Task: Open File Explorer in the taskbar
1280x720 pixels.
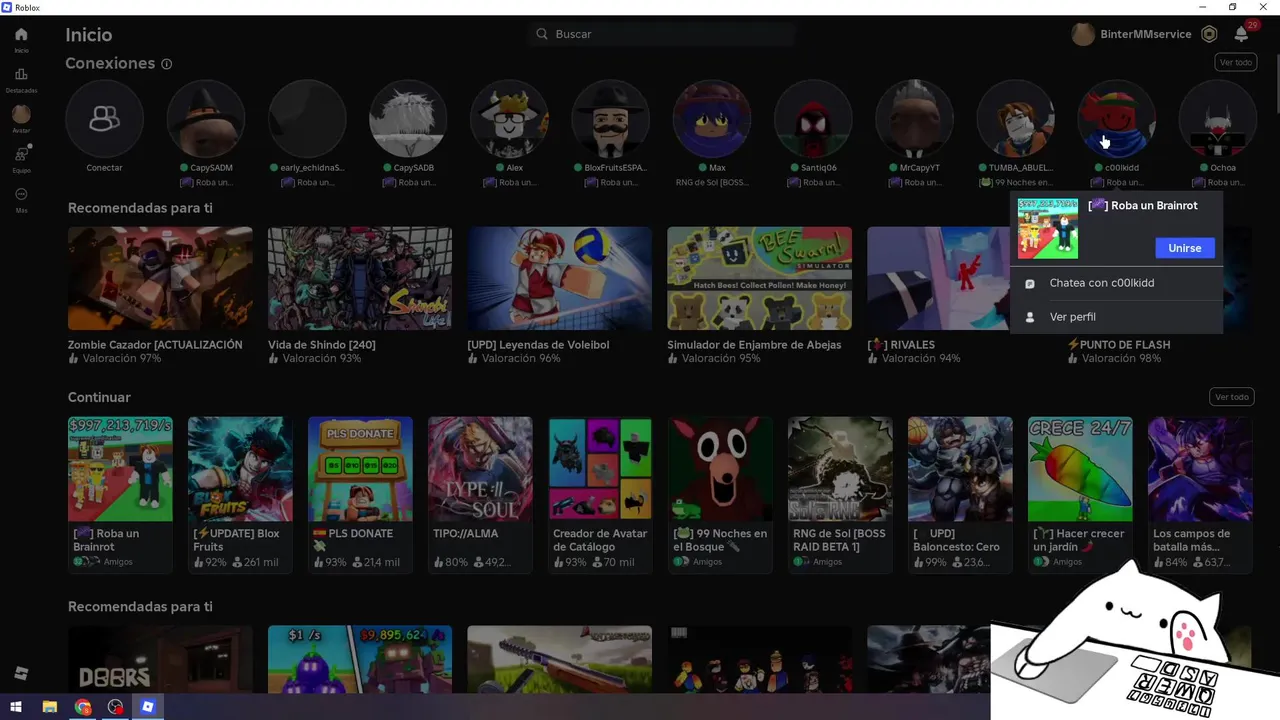Action: coord(49,707)
